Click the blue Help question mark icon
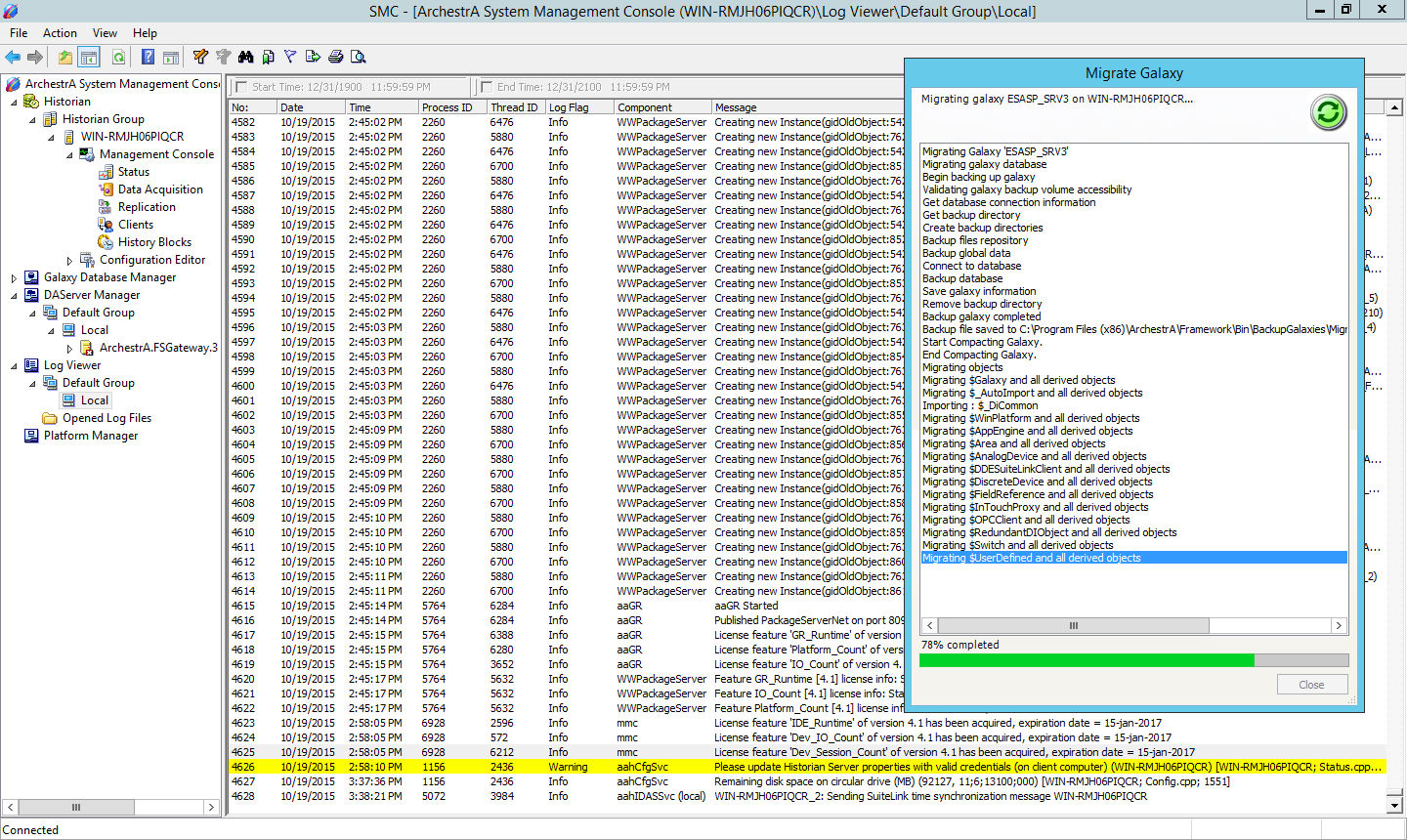This screenshot has height=840, width=1407. click(148, 58)
